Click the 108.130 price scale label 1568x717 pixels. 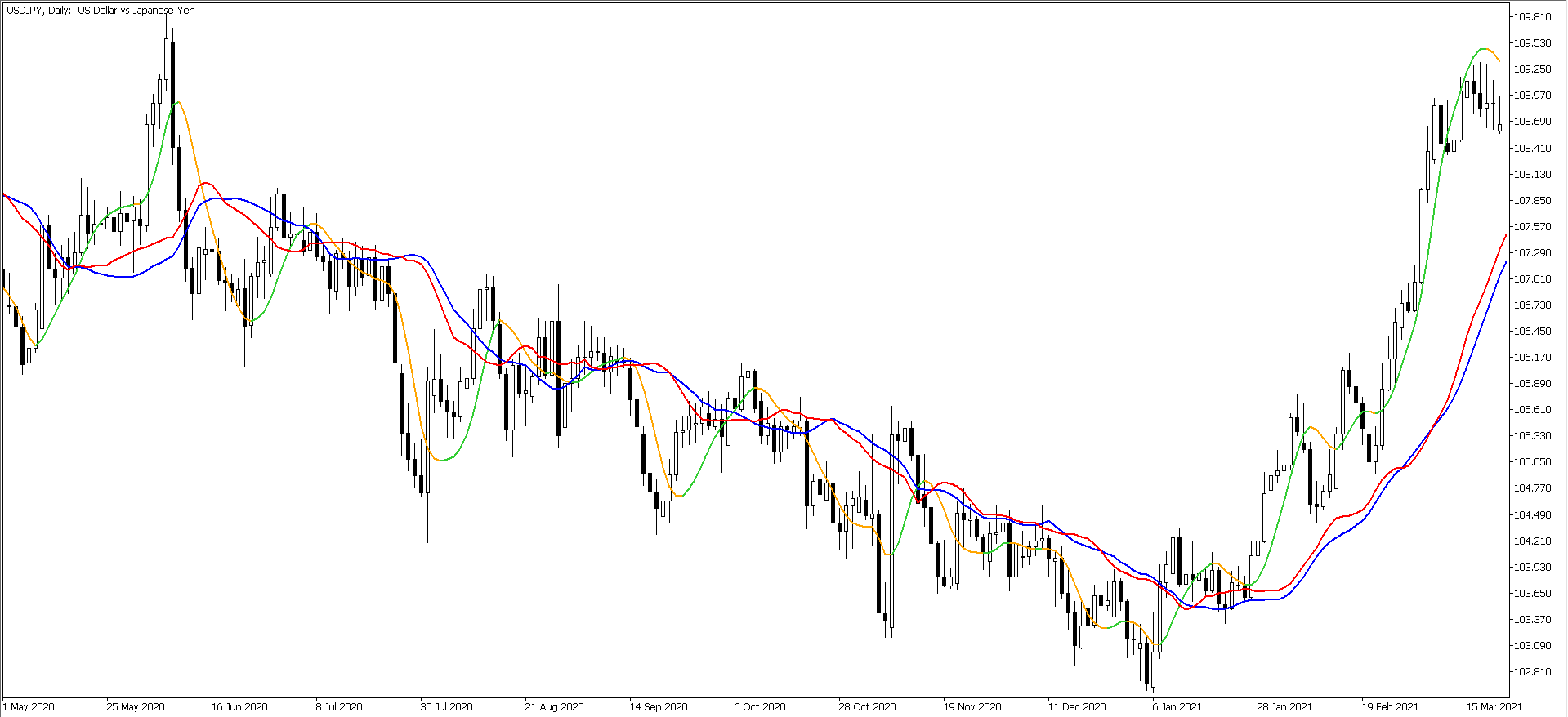1532,174
